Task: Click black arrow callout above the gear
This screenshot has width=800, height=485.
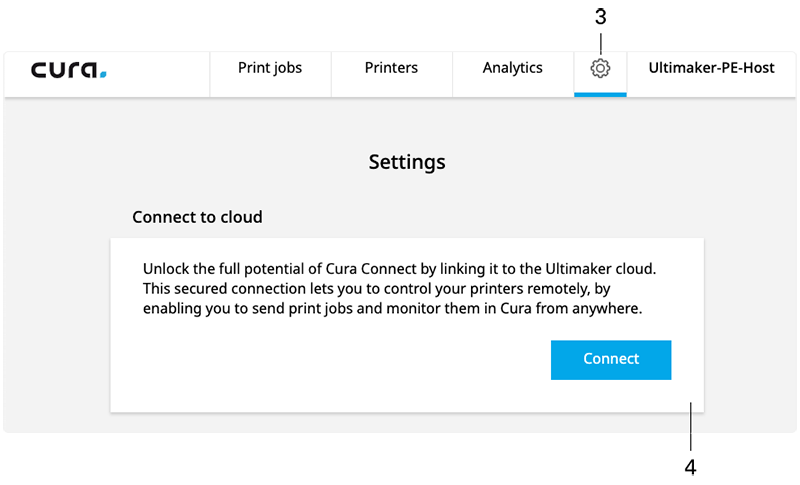Action: pos(599,26)
